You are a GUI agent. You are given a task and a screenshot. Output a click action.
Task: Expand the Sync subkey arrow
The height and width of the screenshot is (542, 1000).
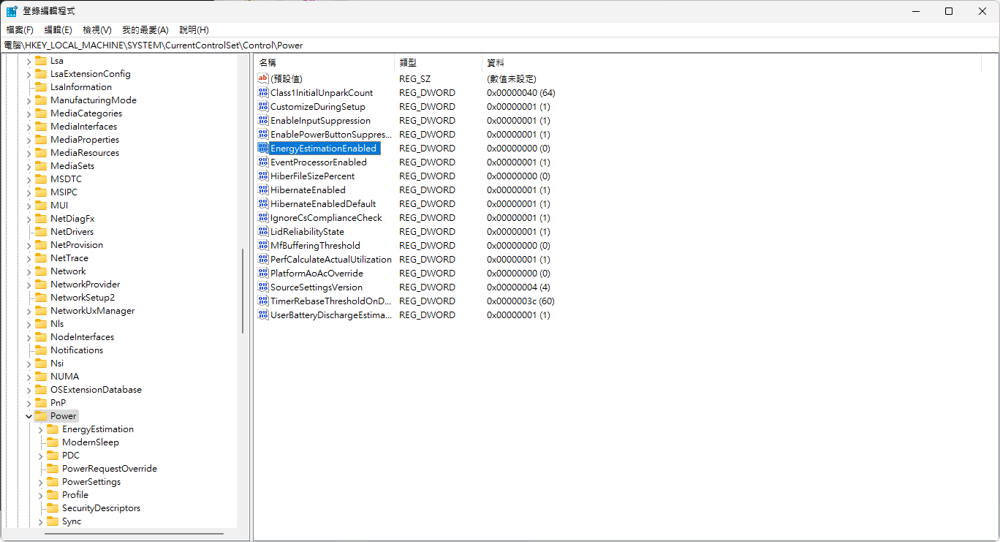(x=41, y=521)
